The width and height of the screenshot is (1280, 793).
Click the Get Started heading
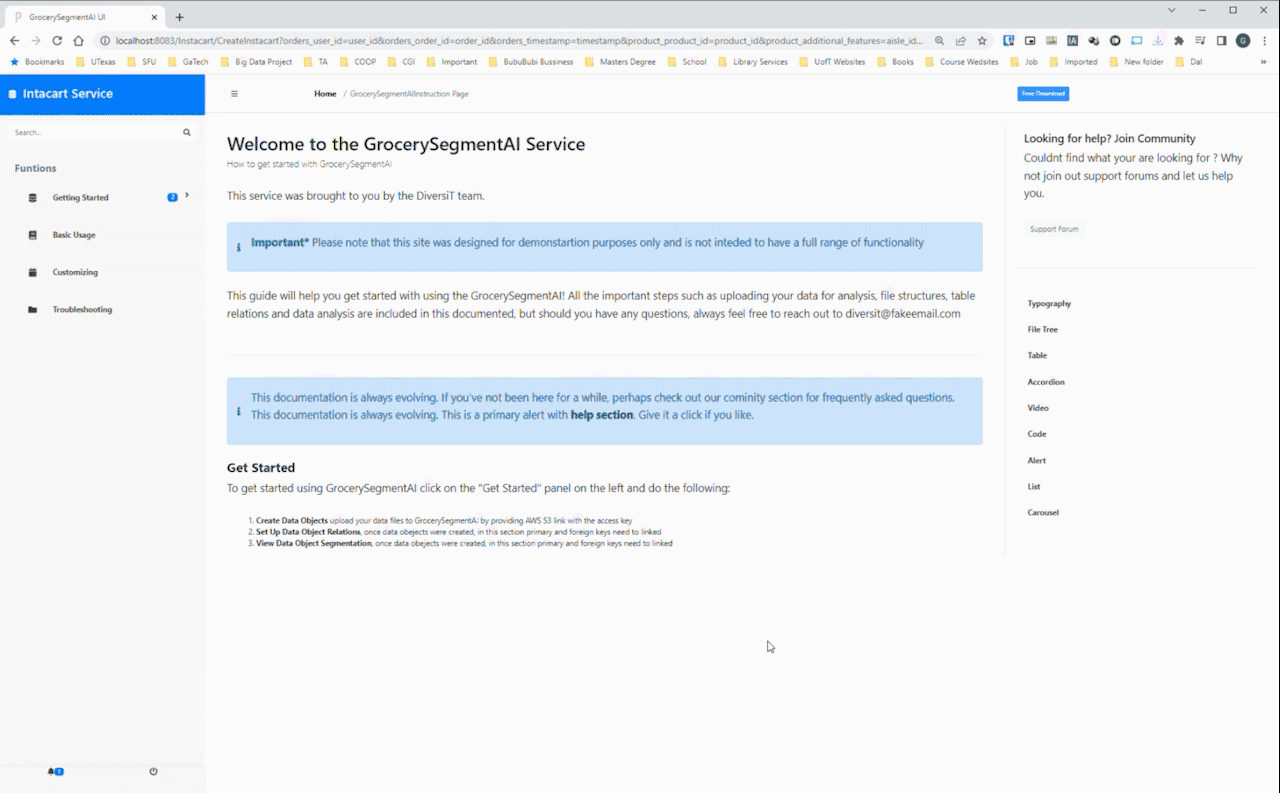(261, 468)
